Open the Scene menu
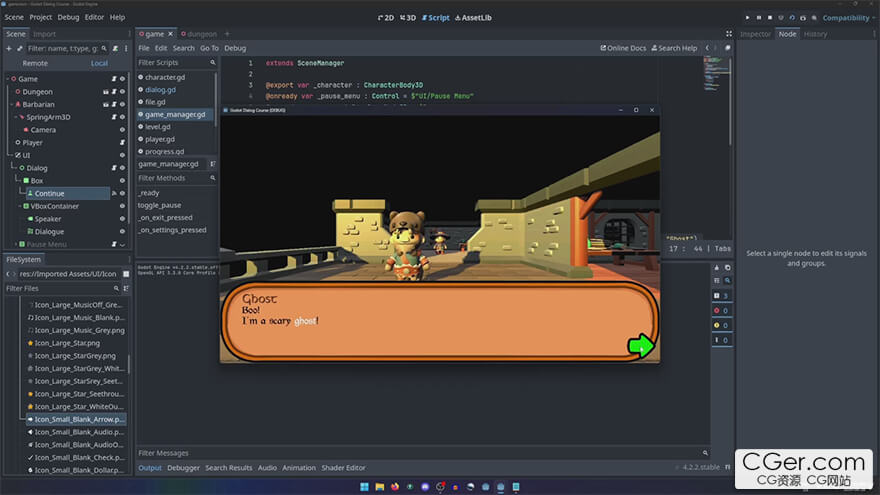Screen dimensions: 880x495 coord(14,17)
